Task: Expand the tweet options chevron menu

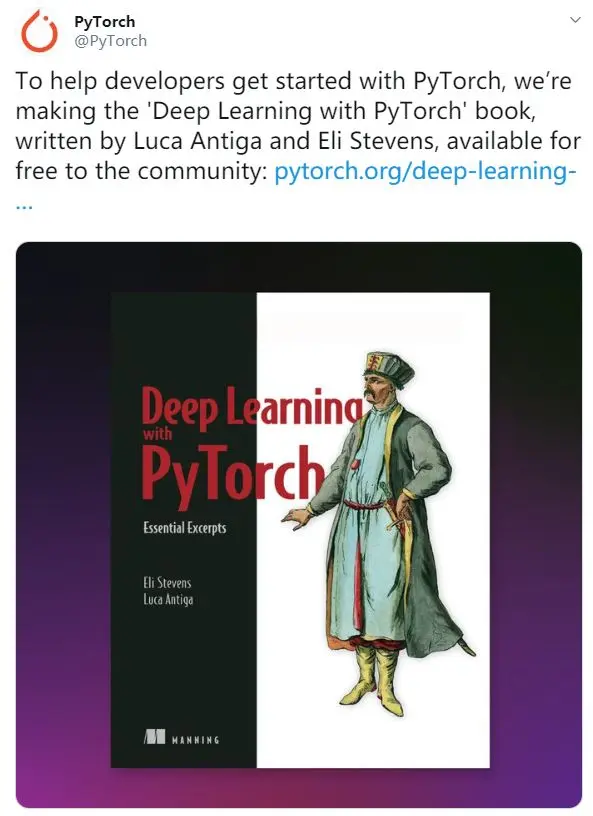Action: (575, 20)
